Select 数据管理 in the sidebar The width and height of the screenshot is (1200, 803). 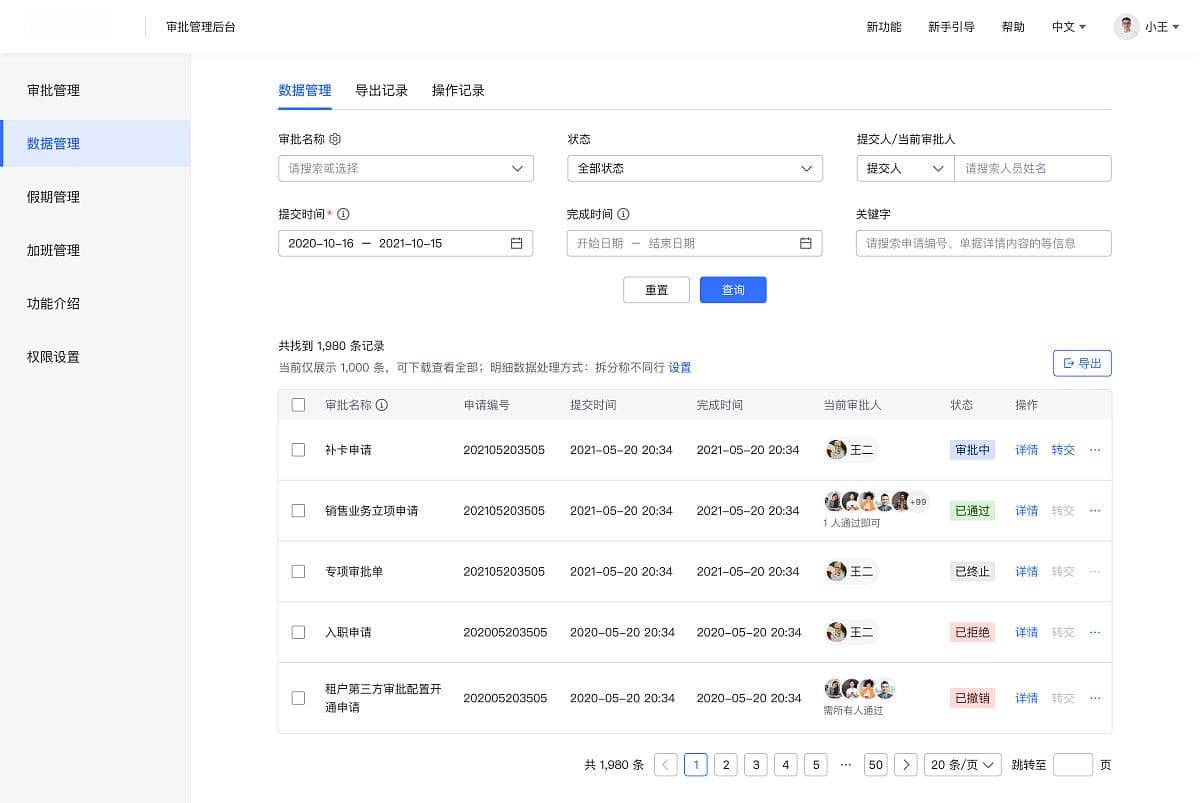pos(95,143)
